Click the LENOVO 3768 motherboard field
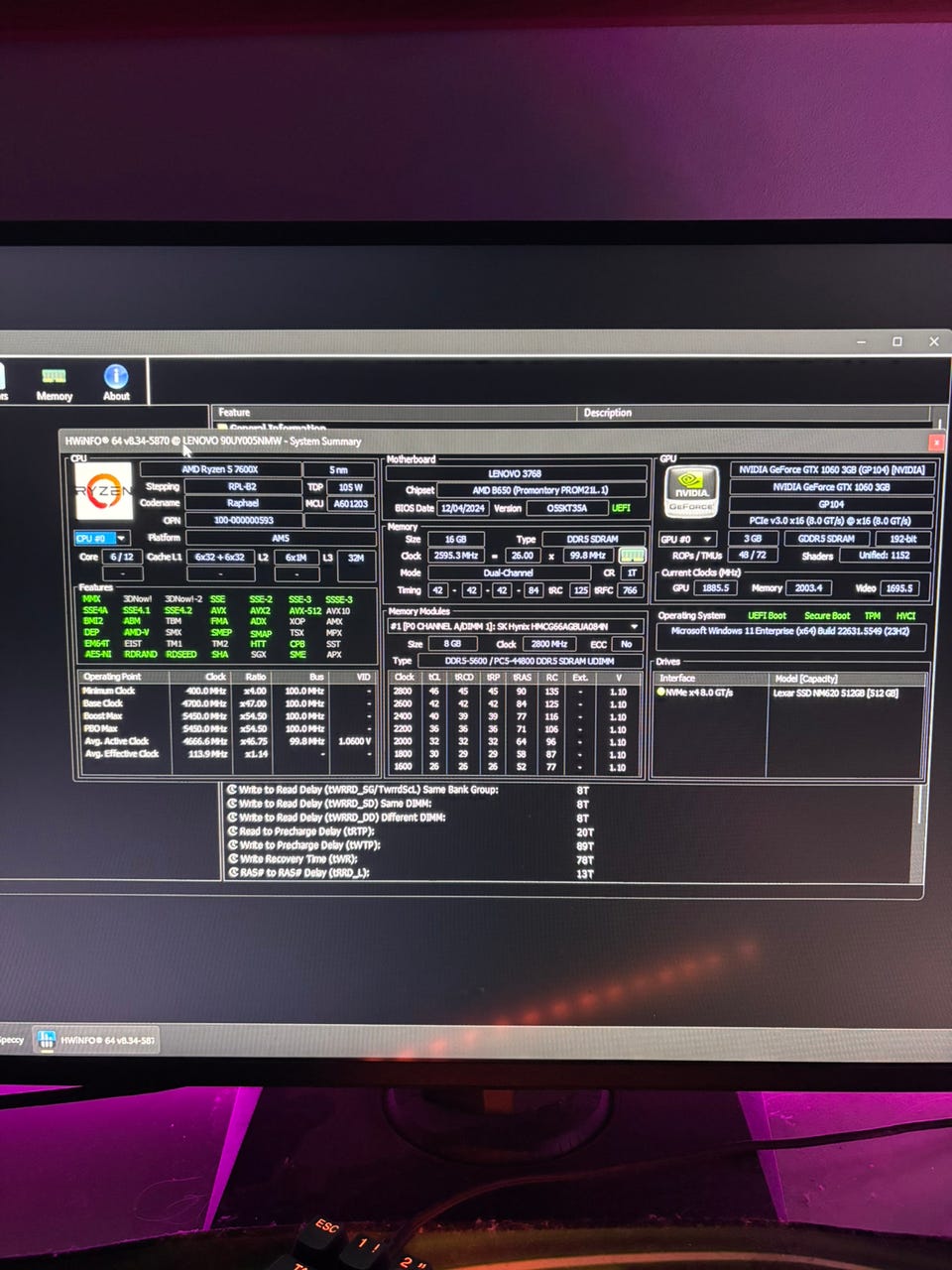The width and height of the screenshot is (952, 1270). [515, 473]
